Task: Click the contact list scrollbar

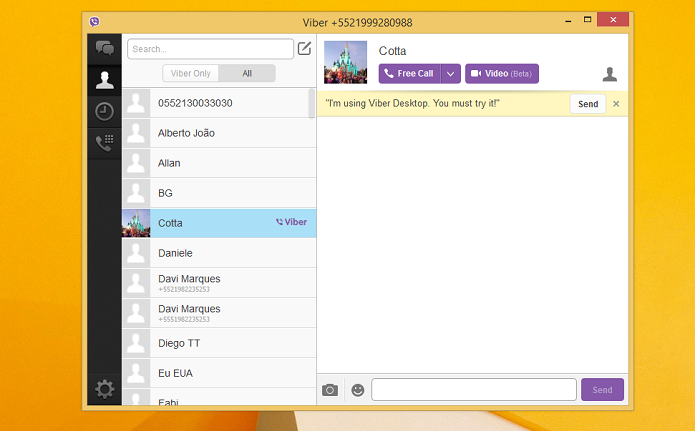Action: coord(312,104)
